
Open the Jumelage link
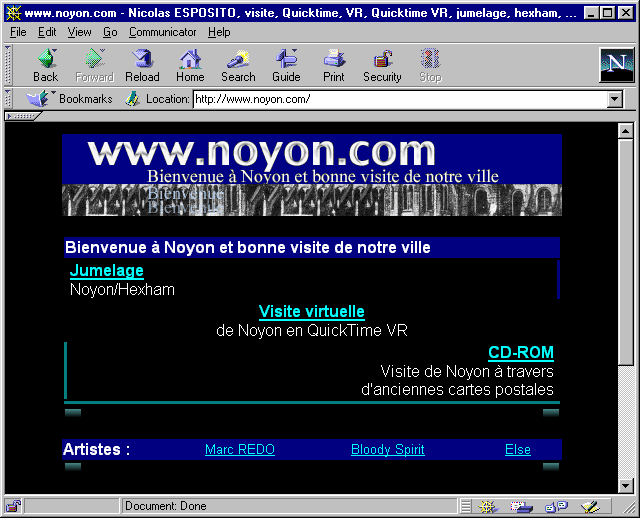click(x=106, y=270)
